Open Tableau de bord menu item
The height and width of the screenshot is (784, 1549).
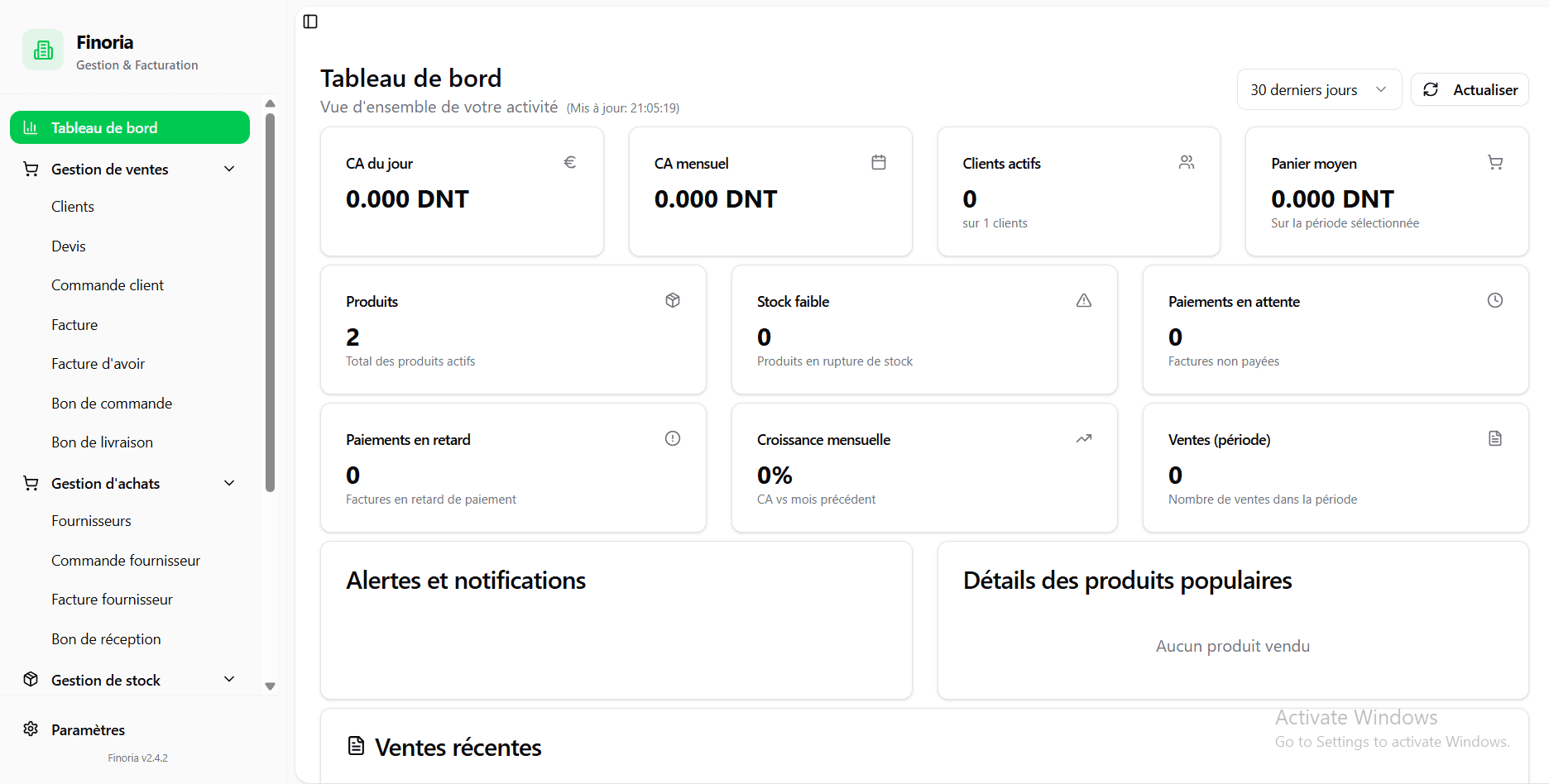pos(130,127)
